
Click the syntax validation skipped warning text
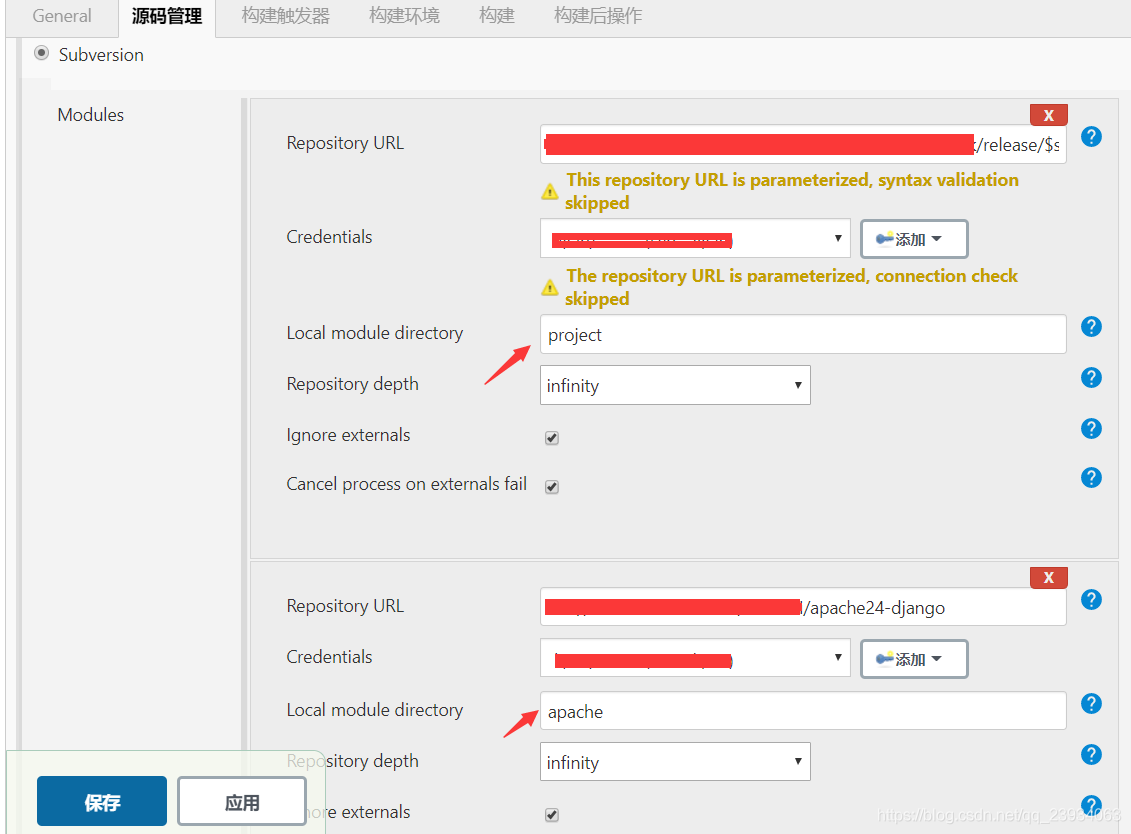click(x=792, y=191)
